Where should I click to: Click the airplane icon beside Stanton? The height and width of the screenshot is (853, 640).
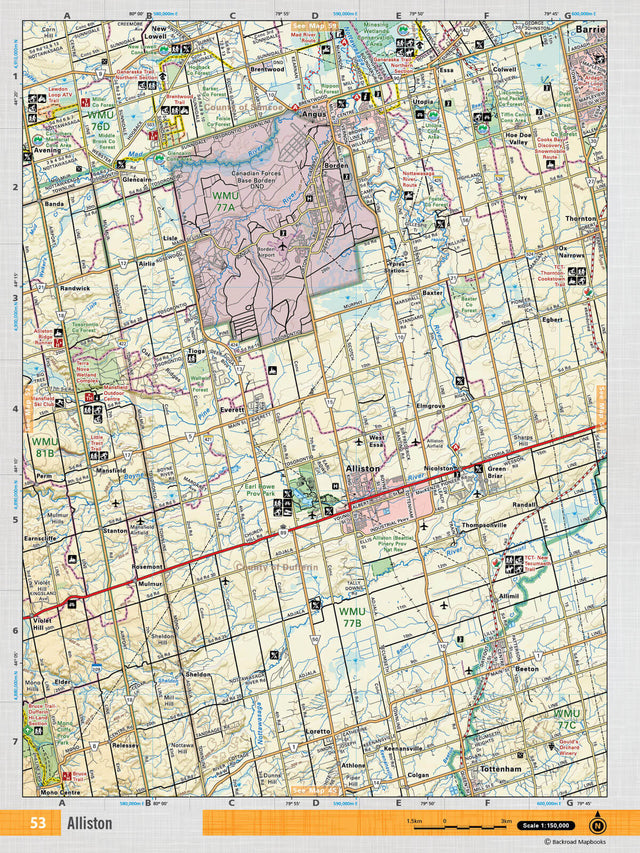click(117, 503)
